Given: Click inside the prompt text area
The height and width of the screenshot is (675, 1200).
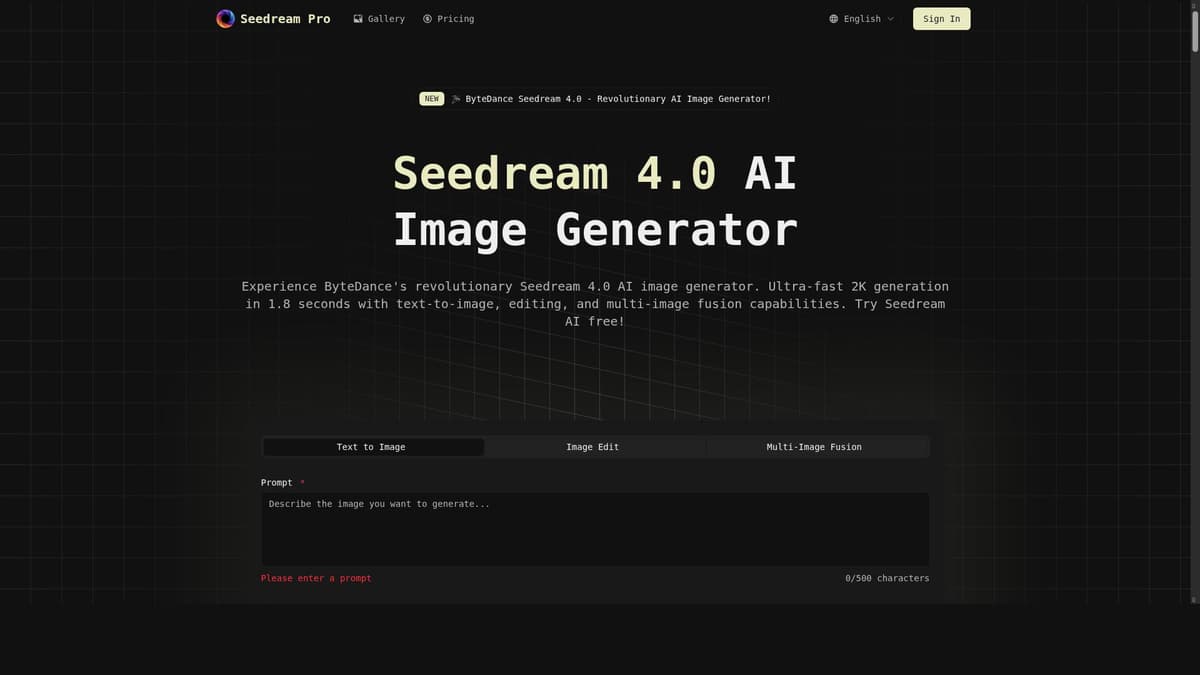Looking at the screenshot, I should pos(595,528).
